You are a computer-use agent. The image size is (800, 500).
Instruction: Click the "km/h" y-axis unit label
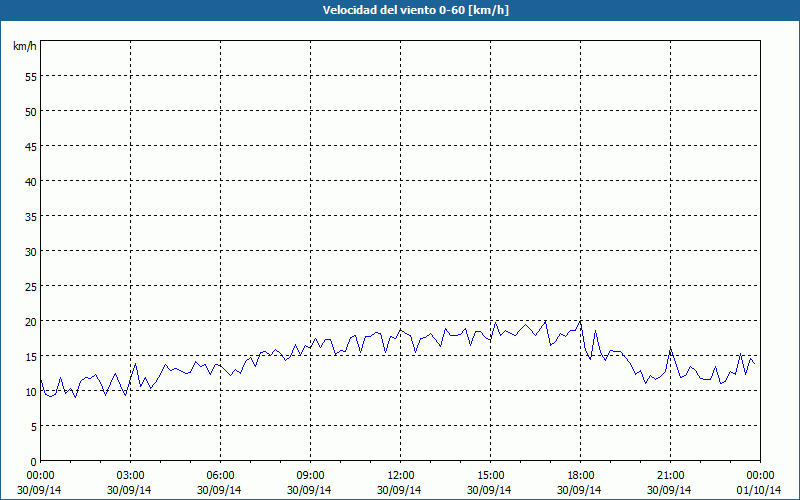[x=24, y=46]
